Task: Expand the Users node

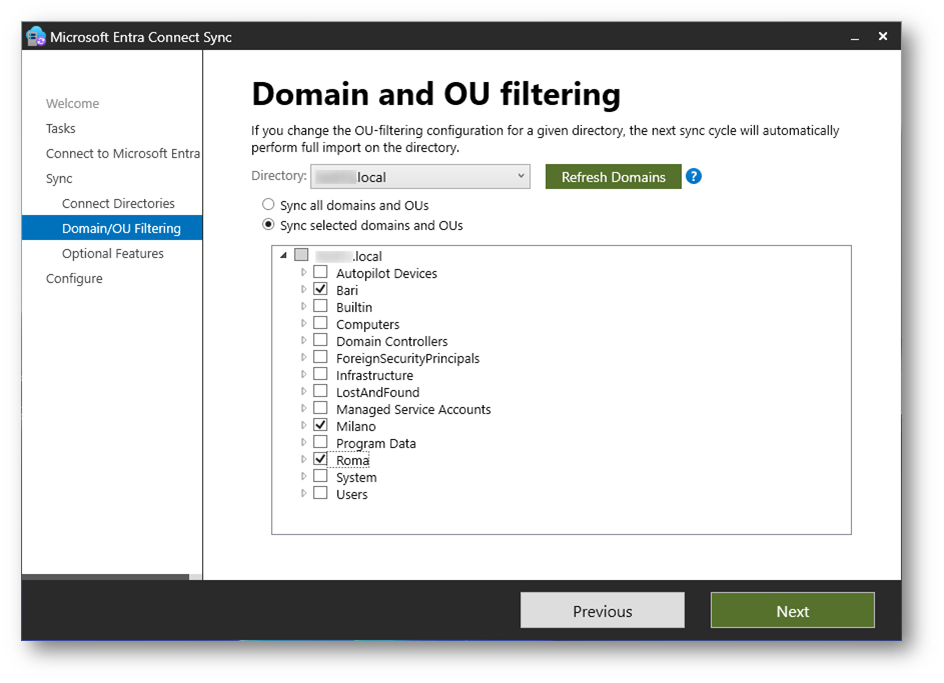Action: point(303,493)
